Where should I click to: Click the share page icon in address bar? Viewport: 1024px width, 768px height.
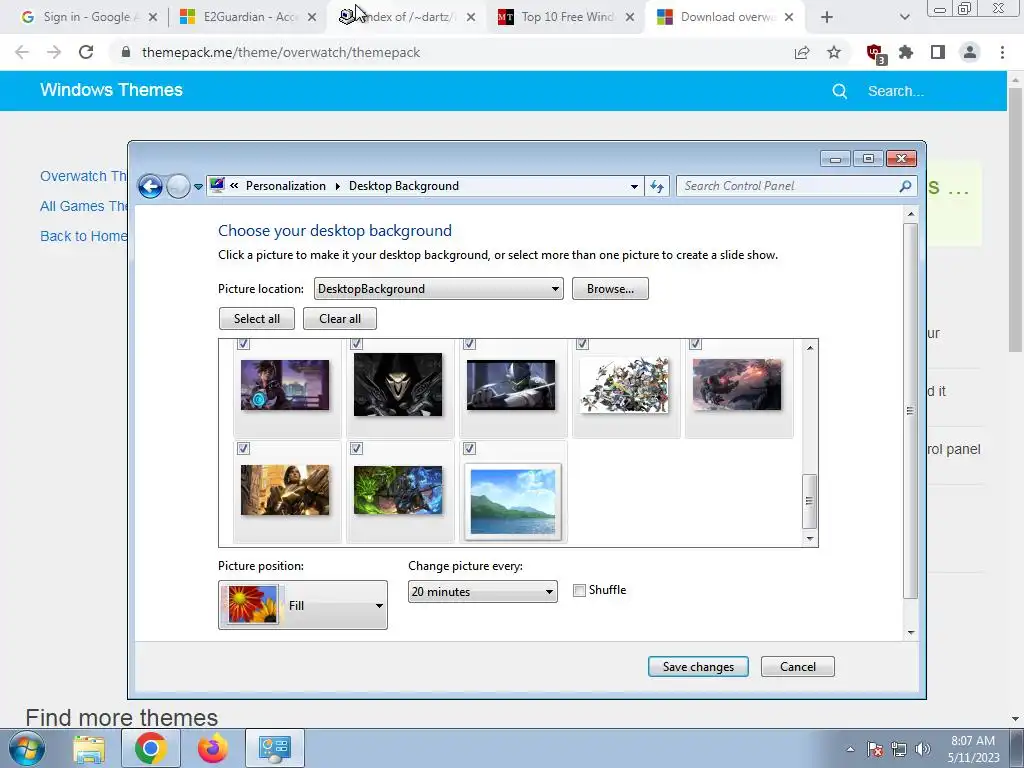pos(802,52)
